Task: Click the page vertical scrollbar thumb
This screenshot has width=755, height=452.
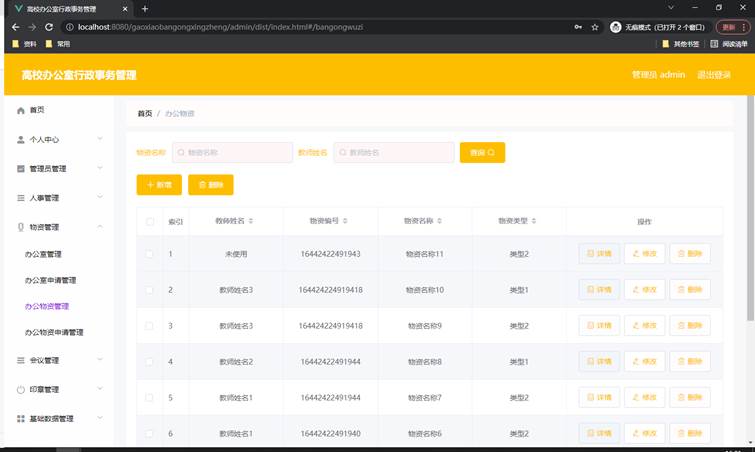Action: (750, 208)
